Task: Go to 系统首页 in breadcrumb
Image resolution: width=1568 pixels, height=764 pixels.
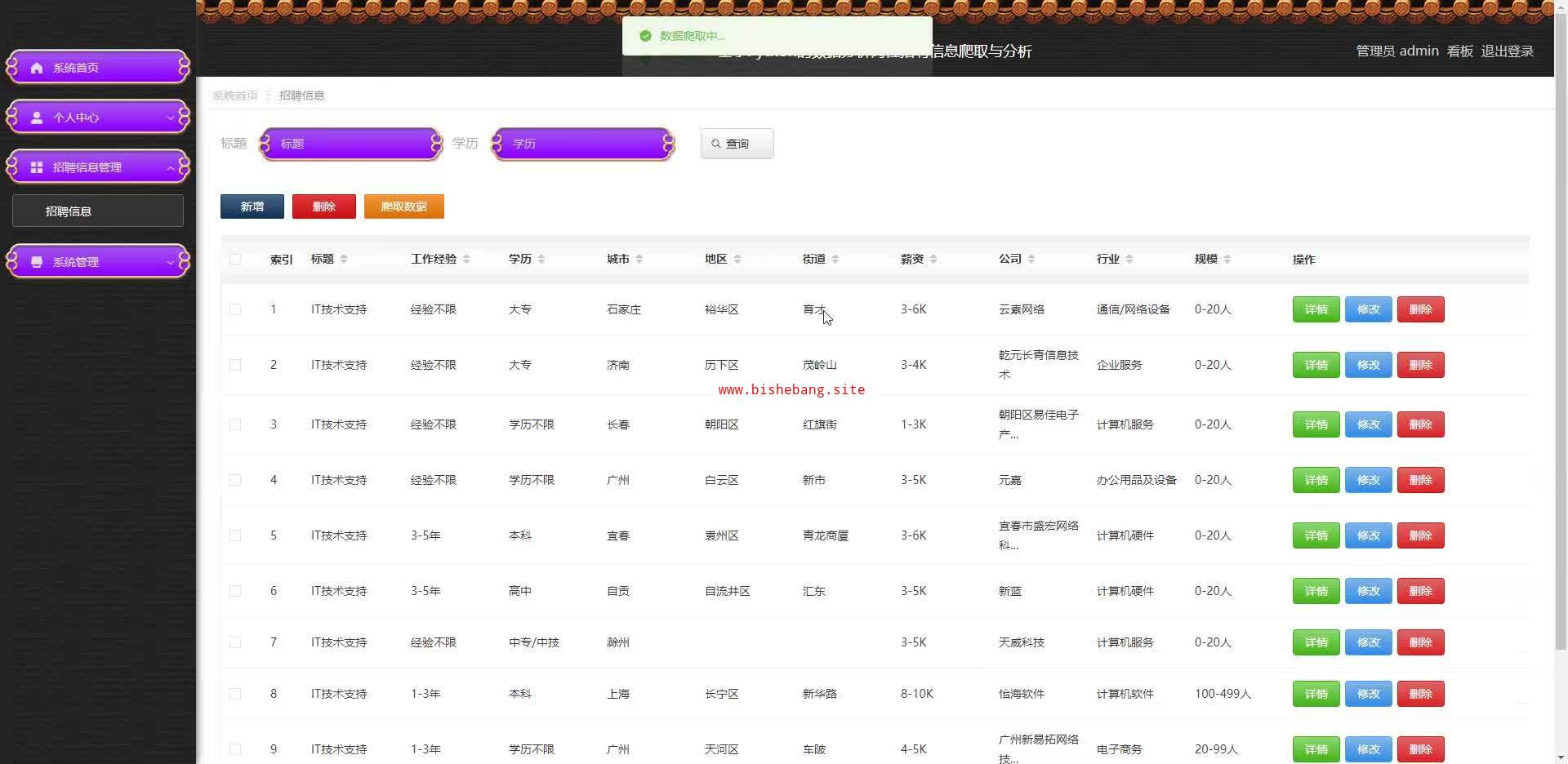Action: [234, 95]
